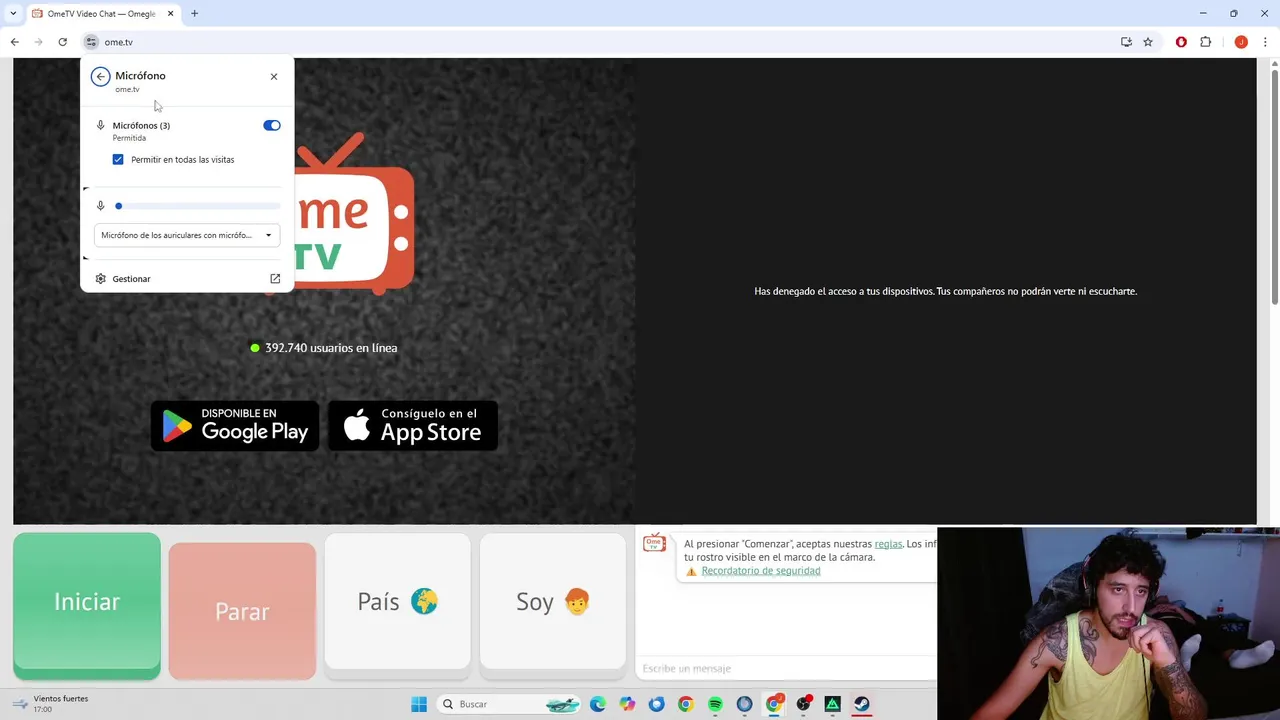Close the OmeTV Video Chat tab
Viewport: 1280px width, 720px height.
coord(170,14)
